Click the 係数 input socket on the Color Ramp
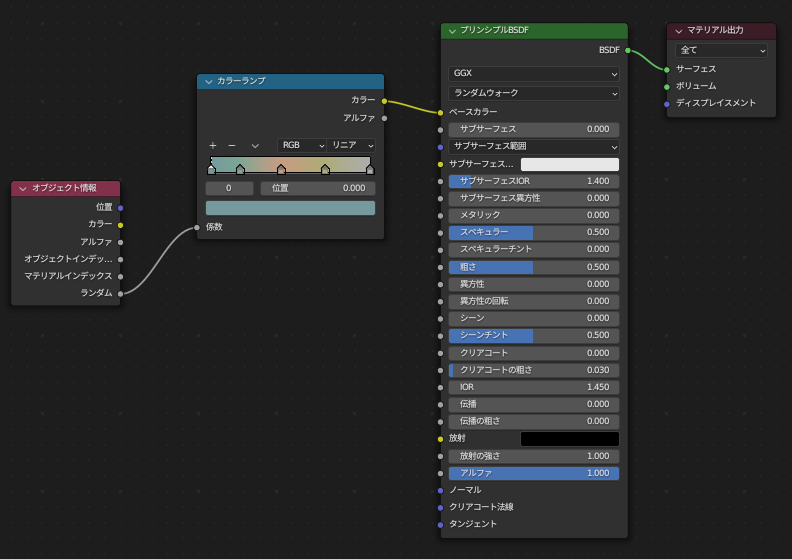Image resolution: width=792 pixels, height=559 pixels. (x=197, y=227)
